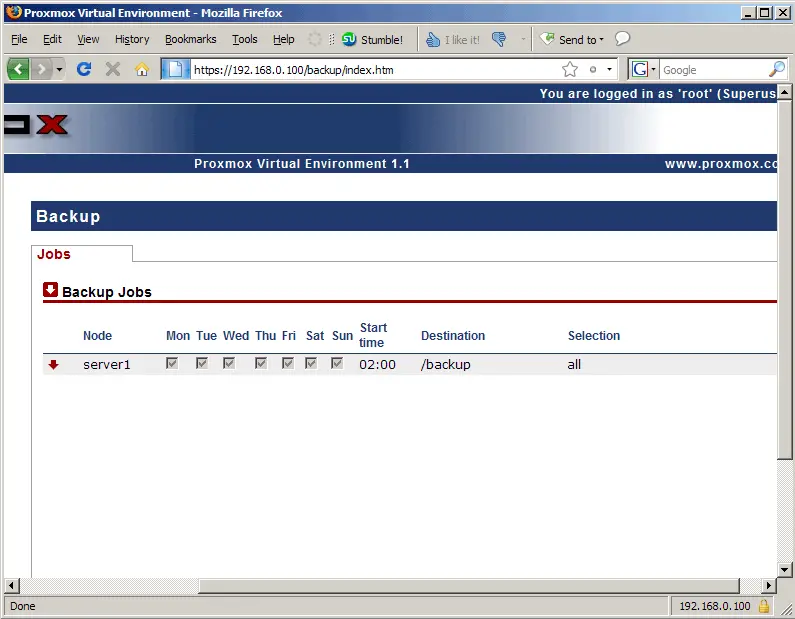Screen dimensions: 795x619
Task: Click the Proxmox logo in header
Action: tap(35, 125)
